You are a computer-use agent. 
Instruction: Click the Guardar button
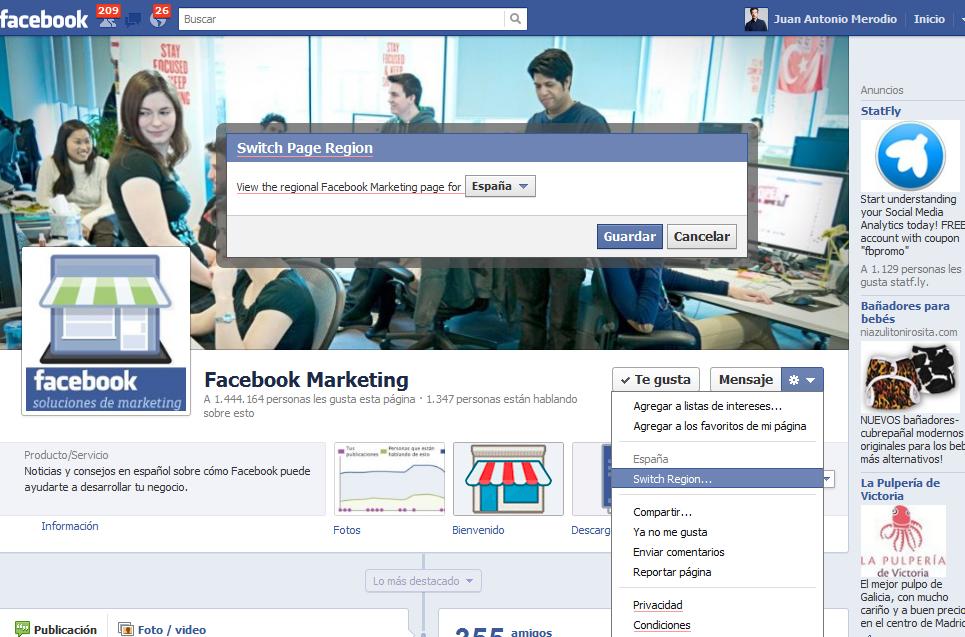tap(630, 236)
